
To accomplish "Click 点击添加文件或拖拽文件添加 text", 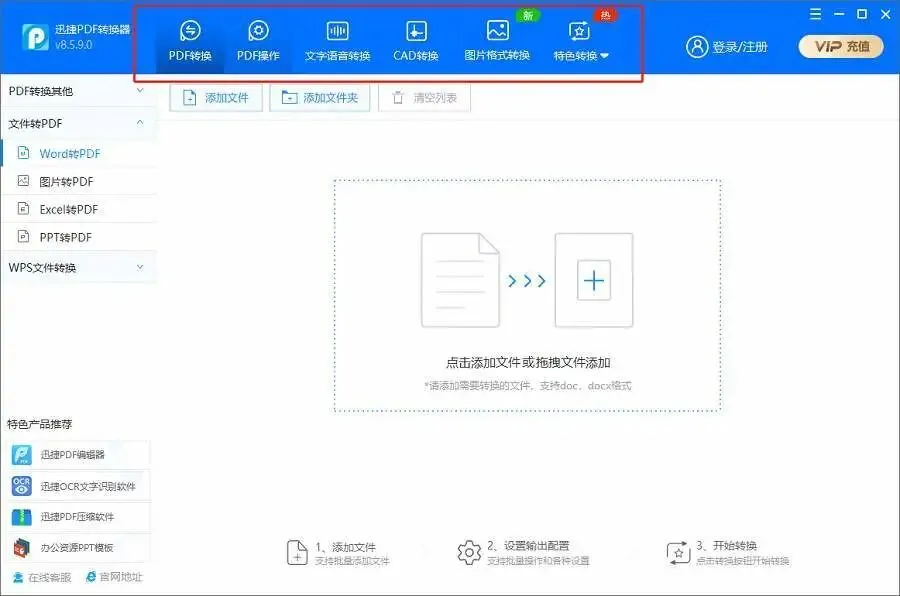I will click(x=528, y=362).
